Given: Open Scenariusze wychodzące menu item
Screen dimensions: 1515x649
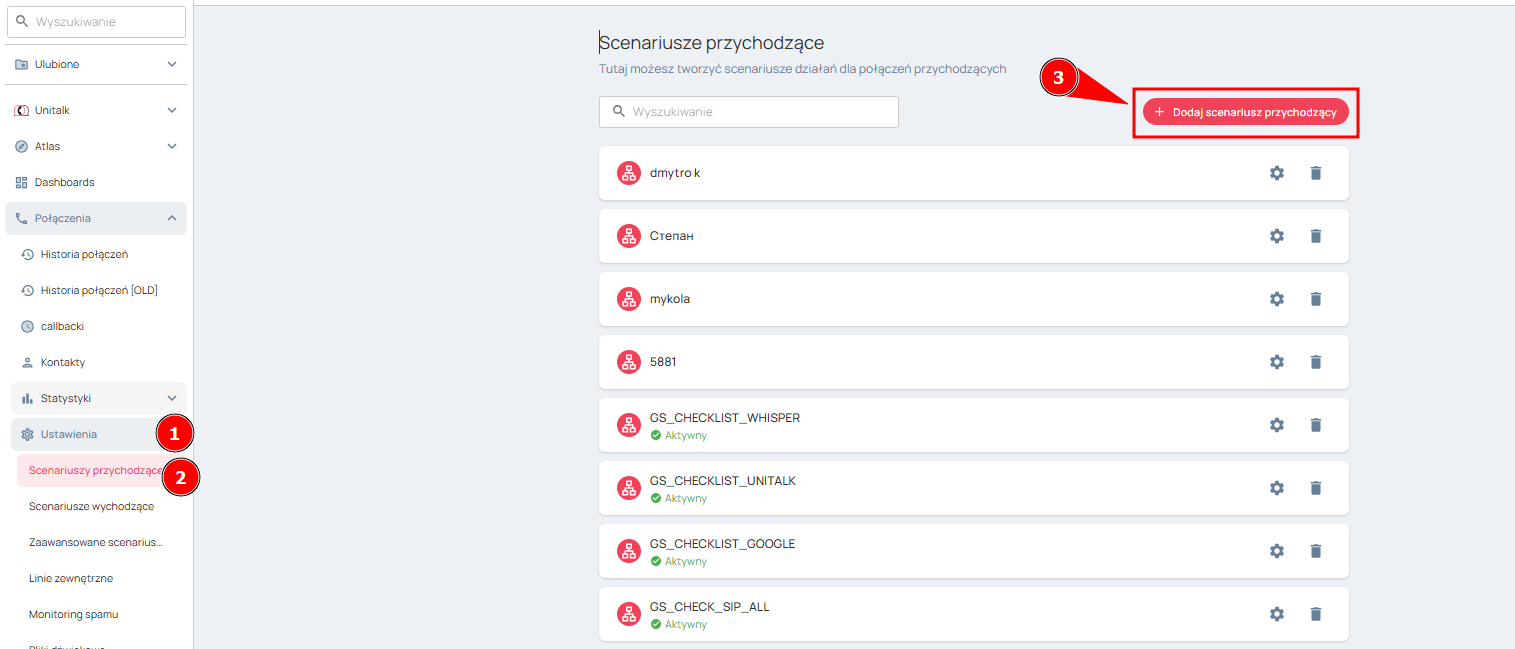Looking at the screenshot, I should [x=91, y=506].
